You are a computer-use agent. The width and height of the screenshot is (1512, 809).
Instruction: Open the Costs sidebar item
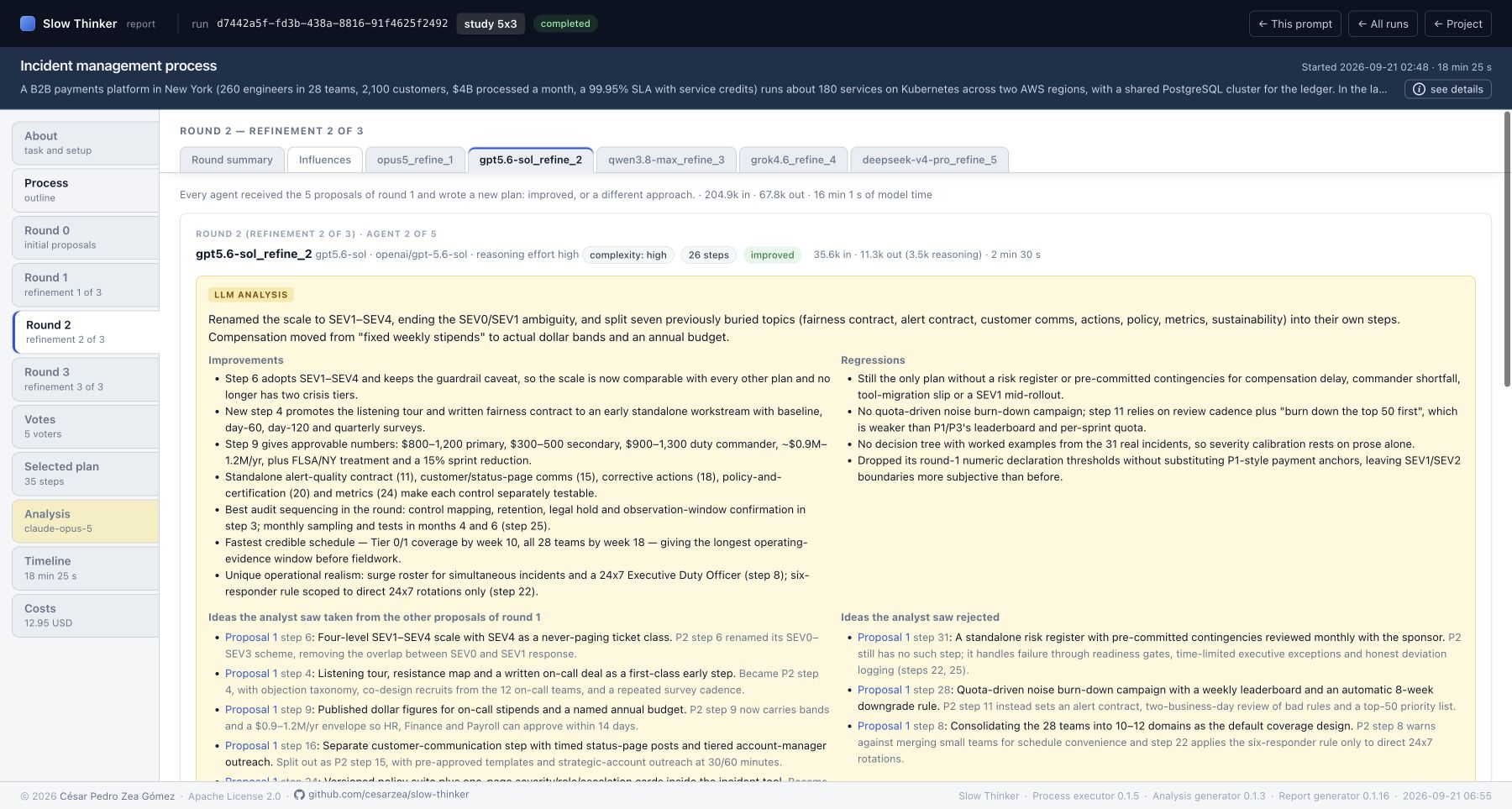coord(86,615)
